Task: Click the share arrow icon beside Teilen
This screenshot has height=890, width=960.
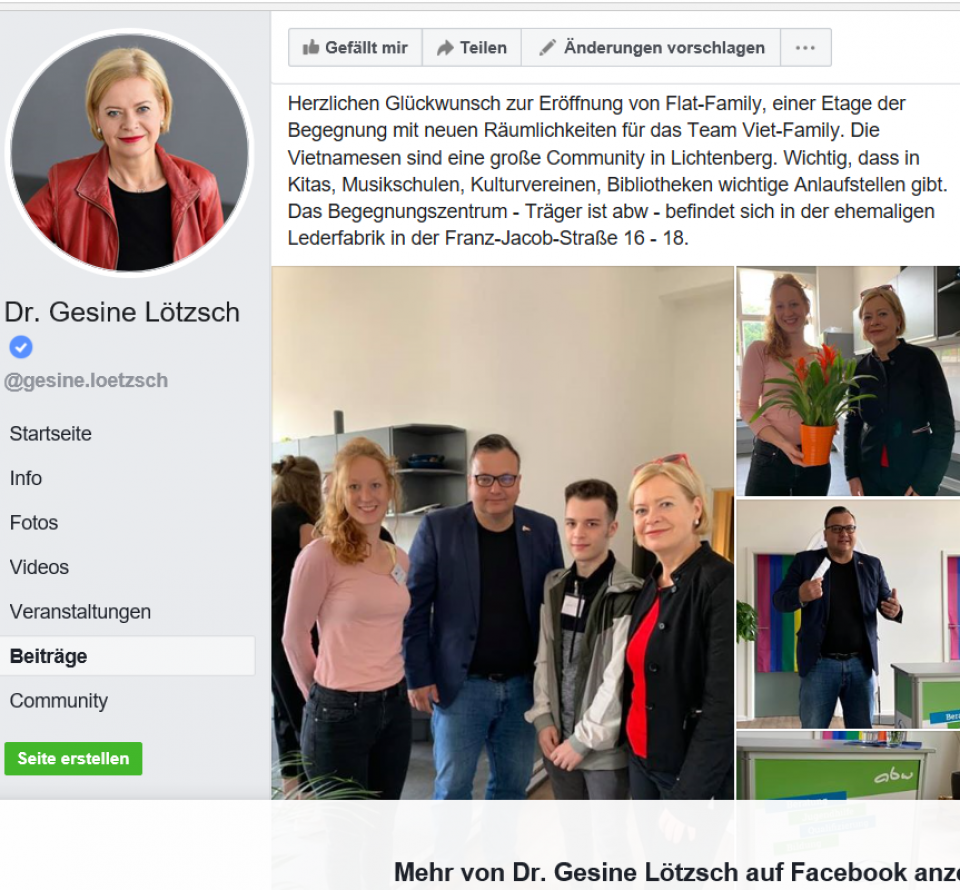Action: (445, 48)
